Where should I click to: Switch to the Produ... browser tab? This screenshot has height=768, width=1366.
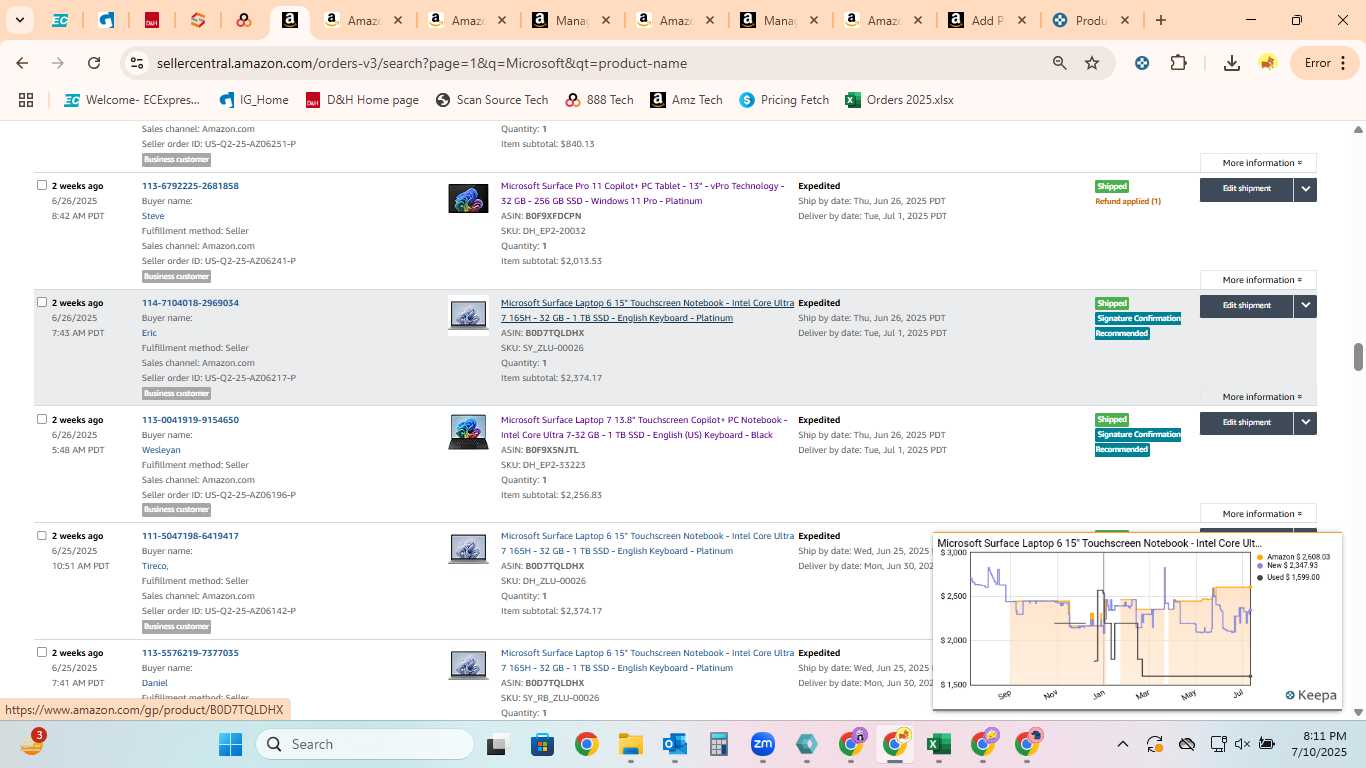coord(1090,20)
